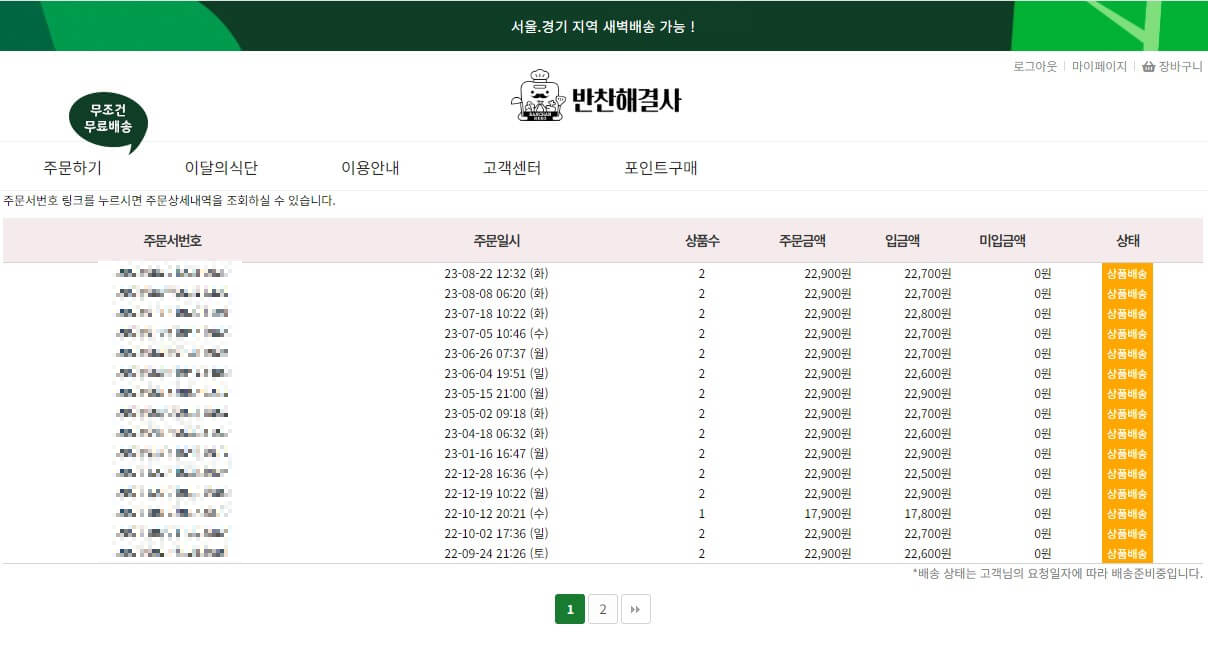Open the 마이페이지 link
This screenshot has height=649, width=1208.
tap(1097, 67)
